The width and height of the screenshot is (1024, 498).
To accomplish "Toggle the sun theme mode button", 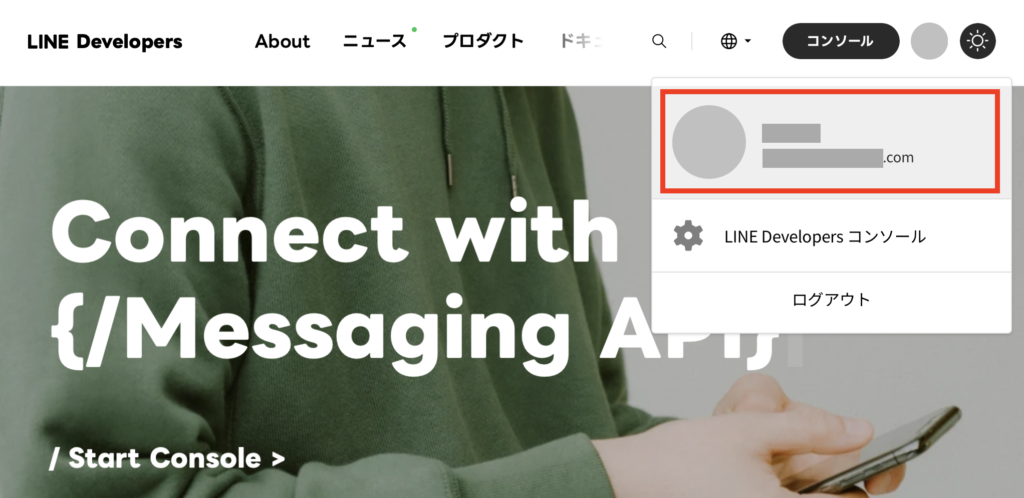I will point(978,41).
